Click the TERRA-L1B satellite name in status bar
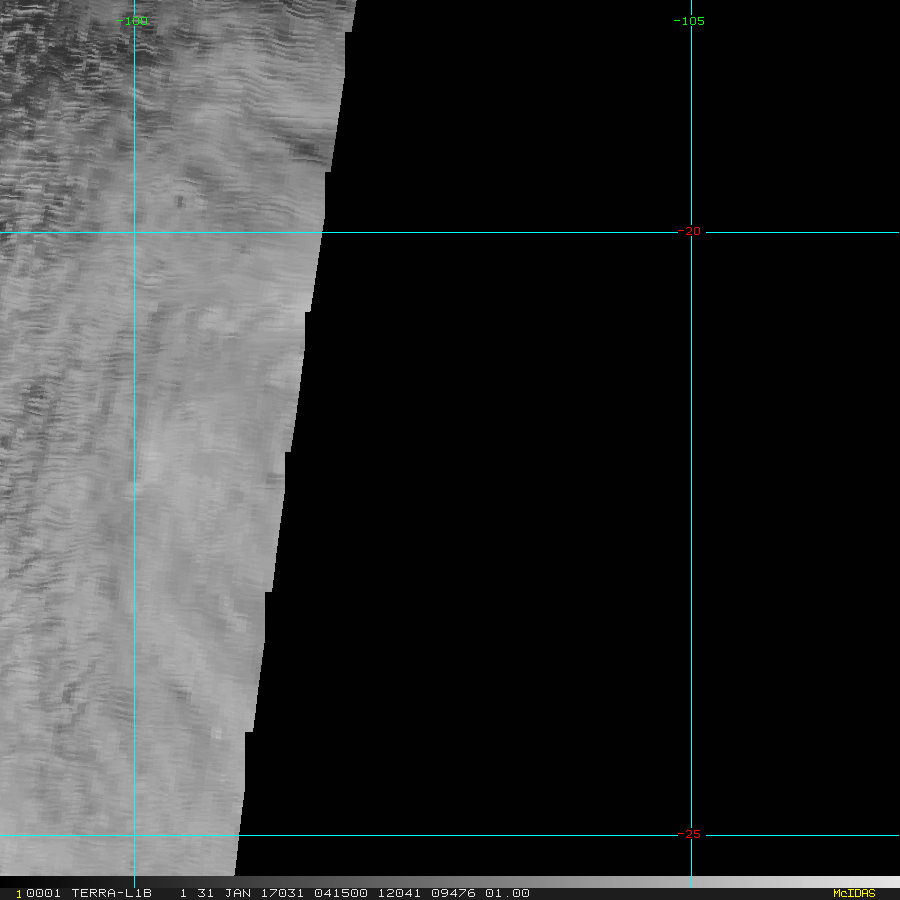The width and height of the screenshot is (900, 900). click(111, 893)
